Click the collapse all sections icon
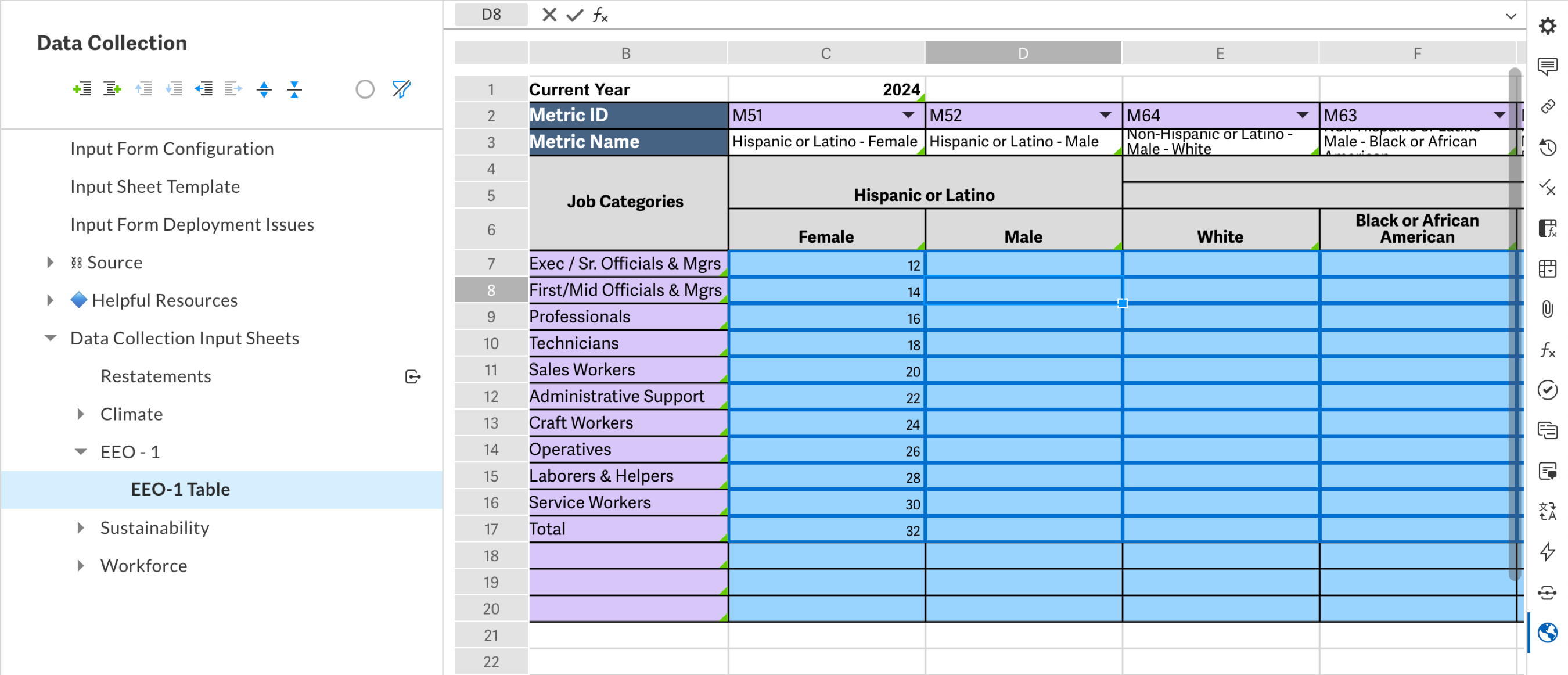This screenshot has width=1568, height=675. (x=294, y=89)
